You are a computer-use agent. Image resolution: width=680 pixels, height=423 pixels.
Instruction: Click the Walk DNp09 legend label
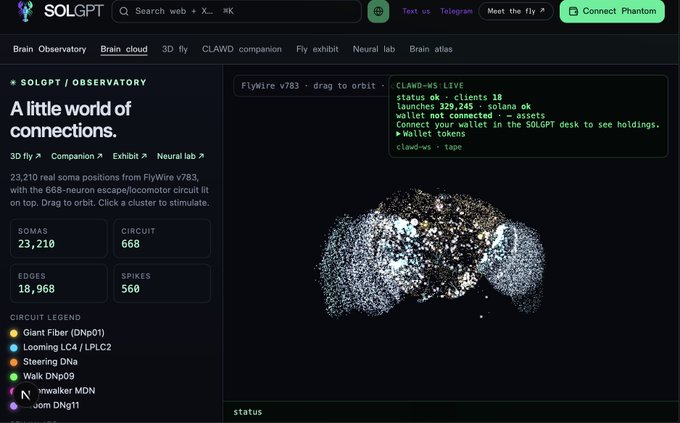(49, 376)
